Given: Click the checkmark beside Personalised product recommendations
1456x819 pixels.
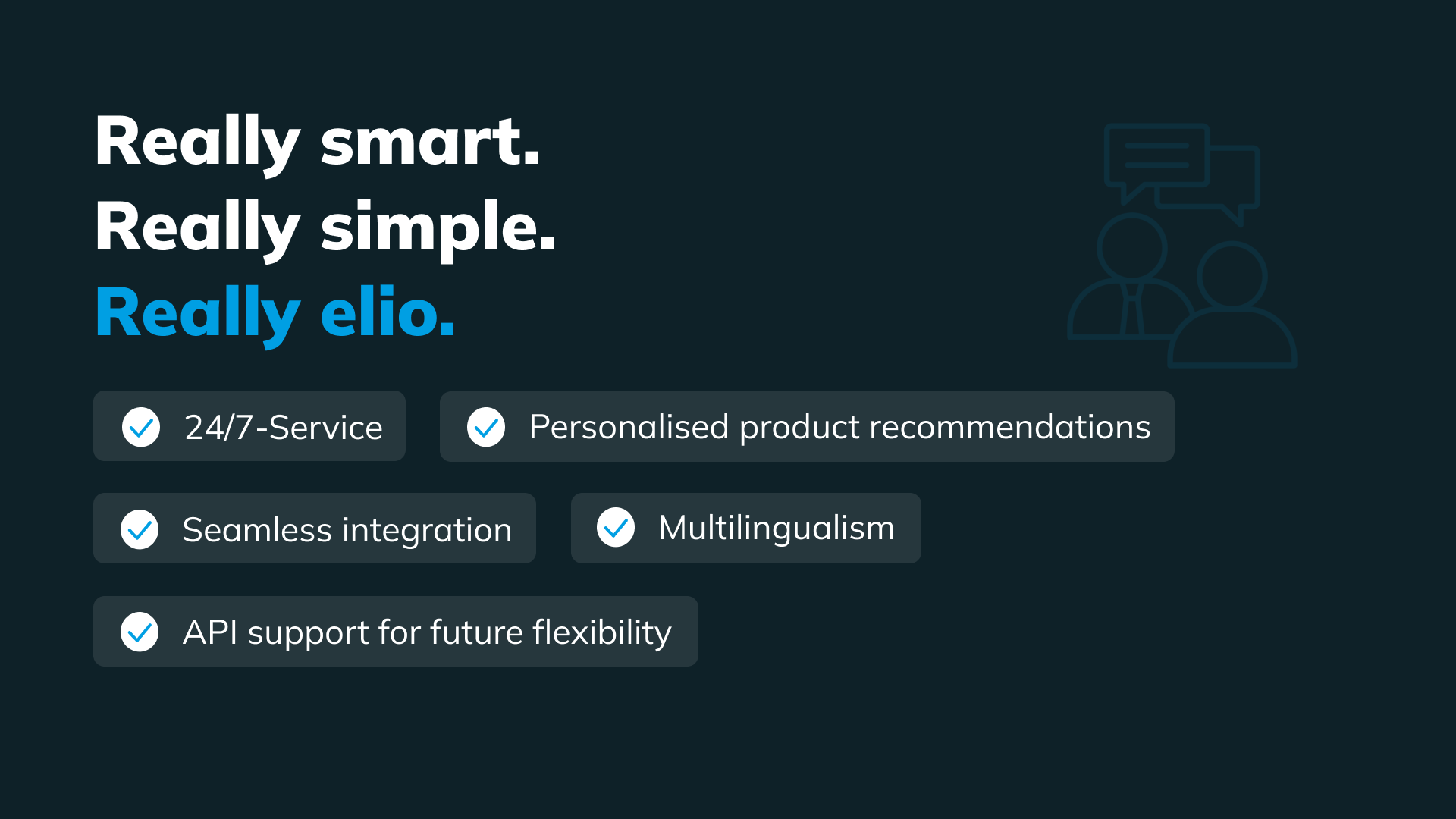Looking at the screenshot, I should [486, 427].
